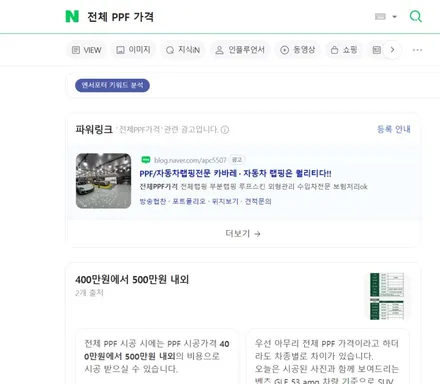Switch to the 인플루언서 tab
Screen dimensions: 440x384
pos(240,50)
